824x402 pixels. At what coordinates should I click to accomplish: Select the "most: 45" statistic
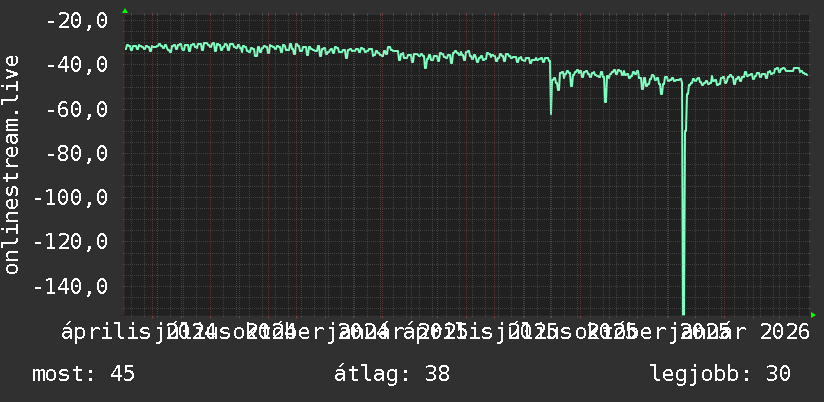point(84,374)
